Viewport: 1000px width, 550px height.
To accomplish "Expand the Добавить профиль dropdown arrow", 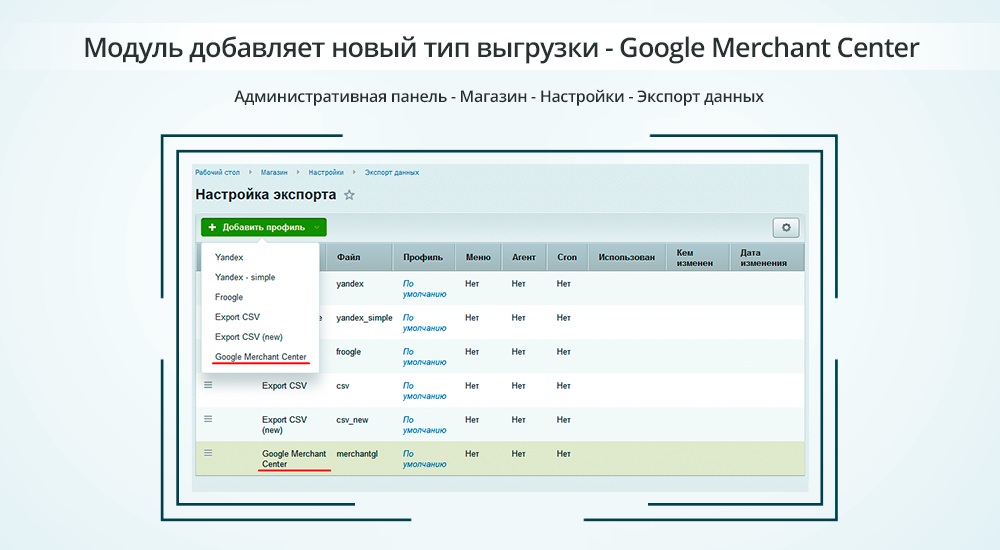I will click(316, 228).
